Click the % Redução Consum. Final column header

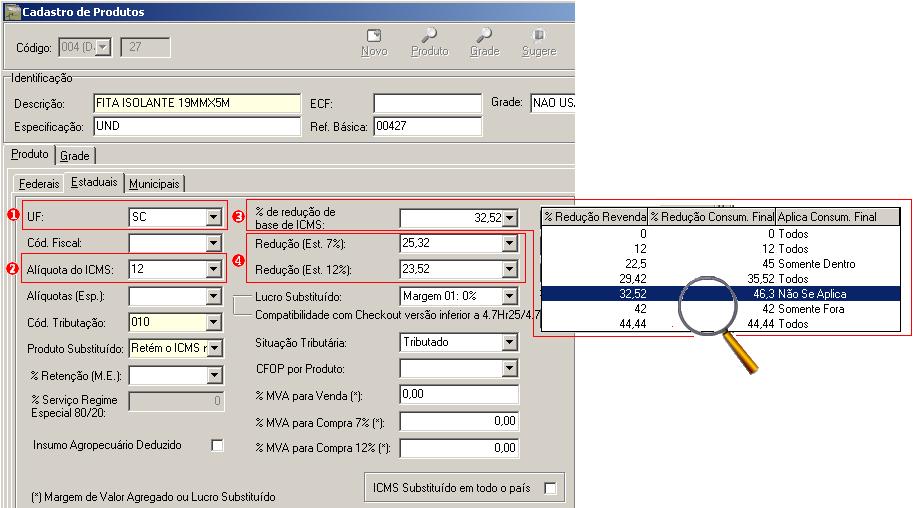tap(712, 217)
